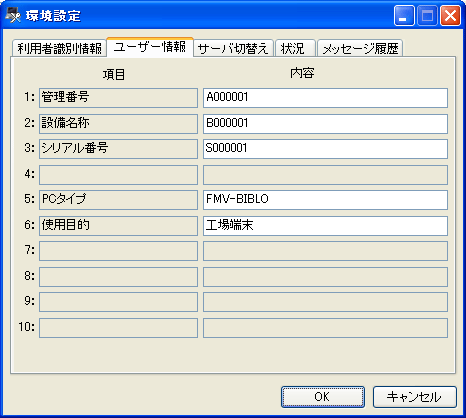Close the 環境設定 dialog window
This screenshot has height=418, width=466.
pyautogui.click(x=450, y=16)
